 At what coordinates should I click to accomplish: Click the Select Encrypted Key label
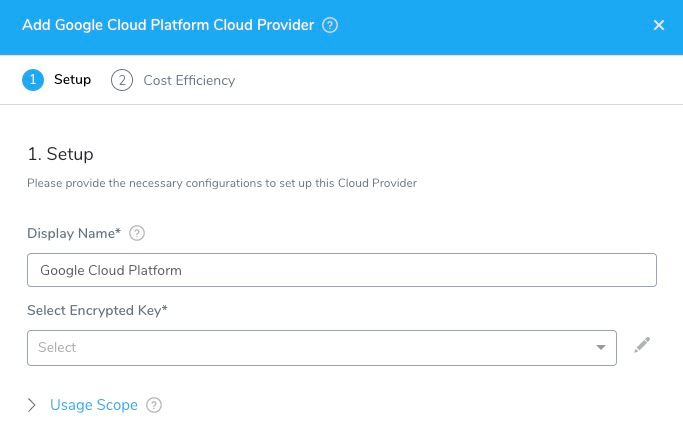[x=97, y=310]
